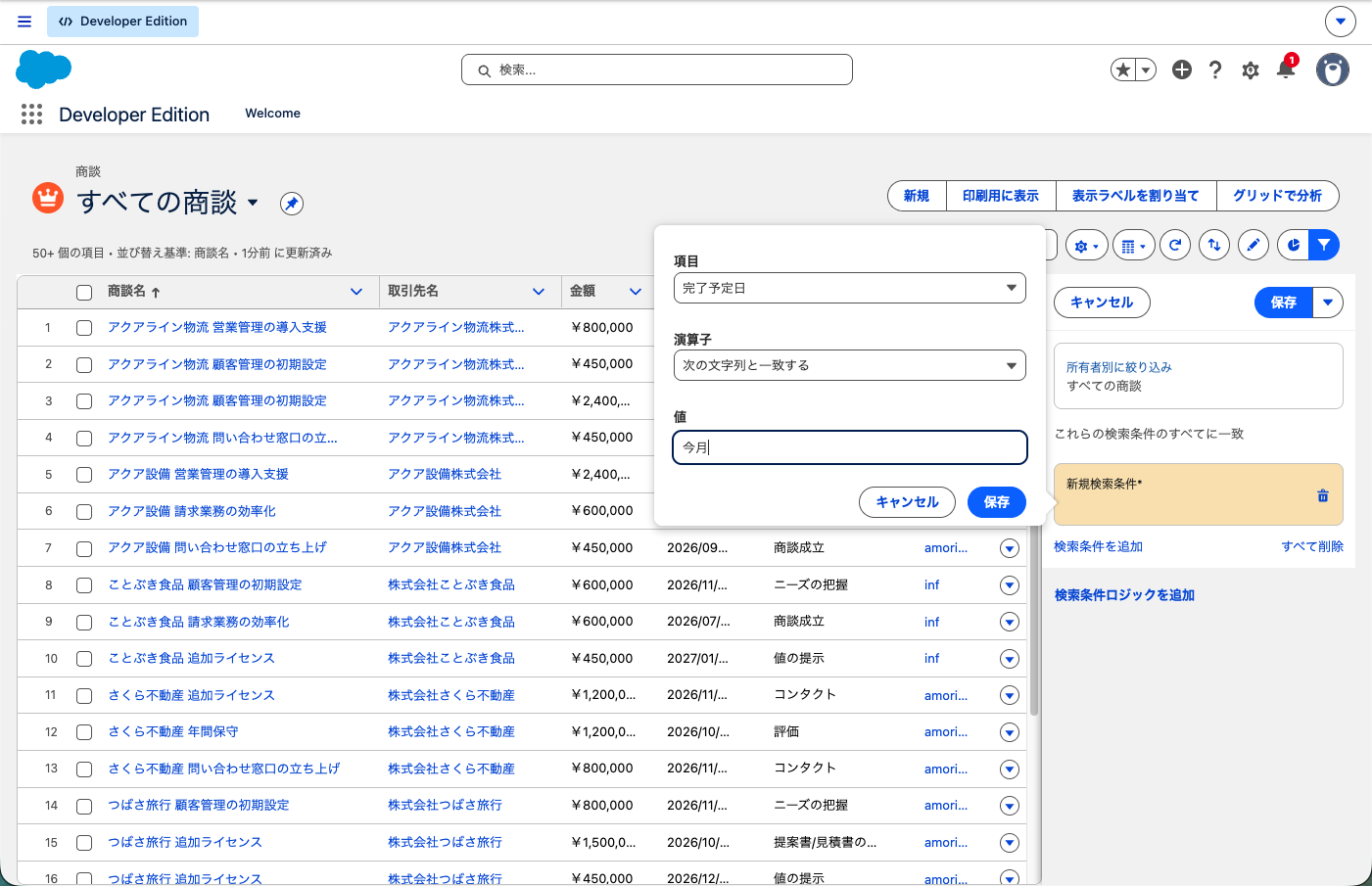Toggle the select-all rows checkbox
Image resolution: width=1372 pixels, height=886 pixels.
84,292
